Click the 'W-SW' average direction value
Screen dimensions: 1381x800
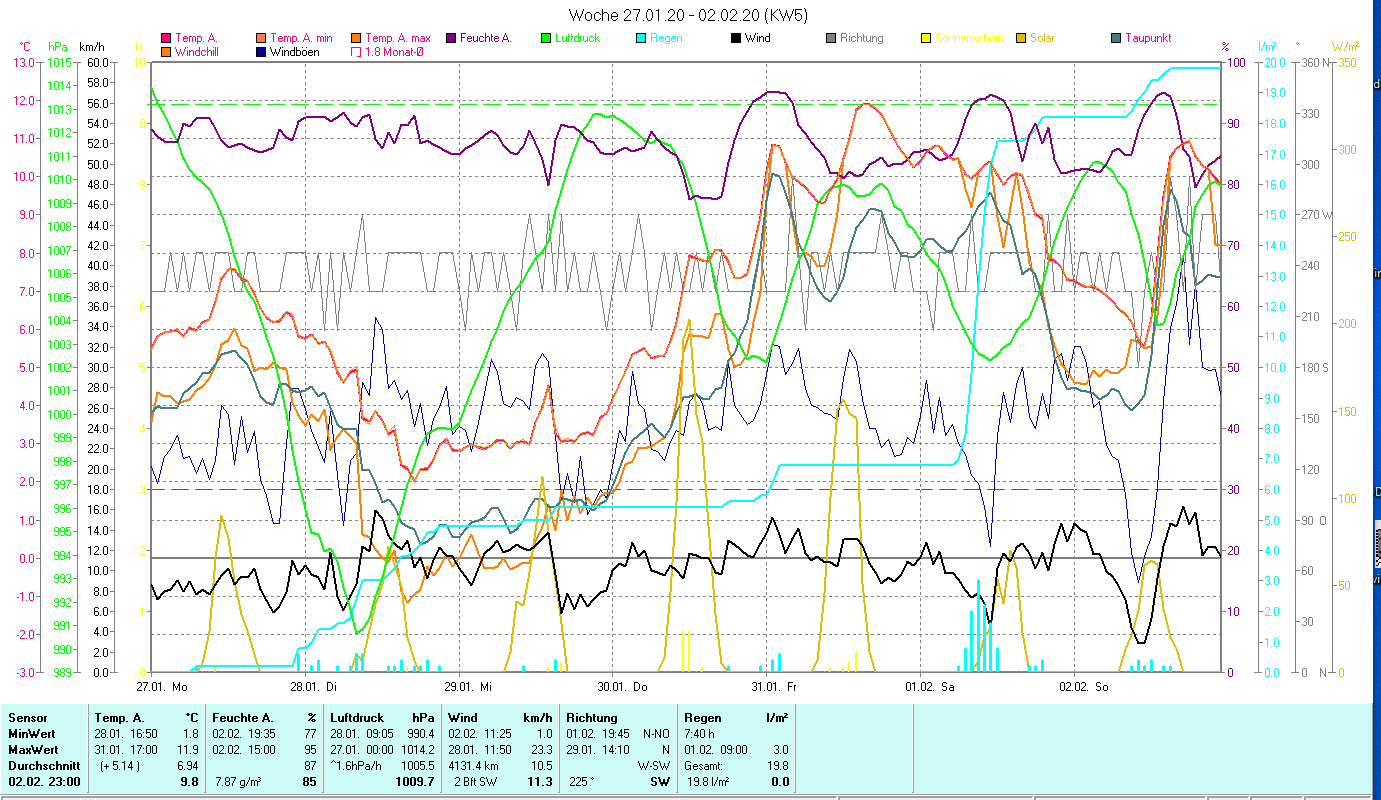click(656, 764)
